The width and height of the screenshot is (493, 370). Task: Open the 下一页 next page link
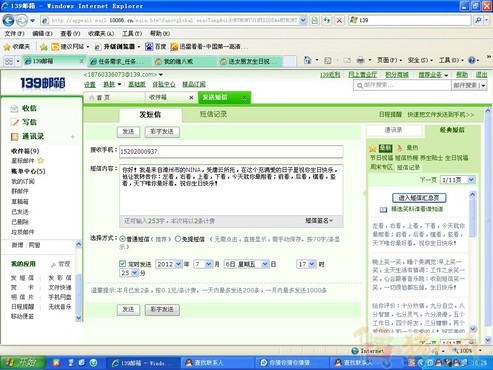[428, 180]
